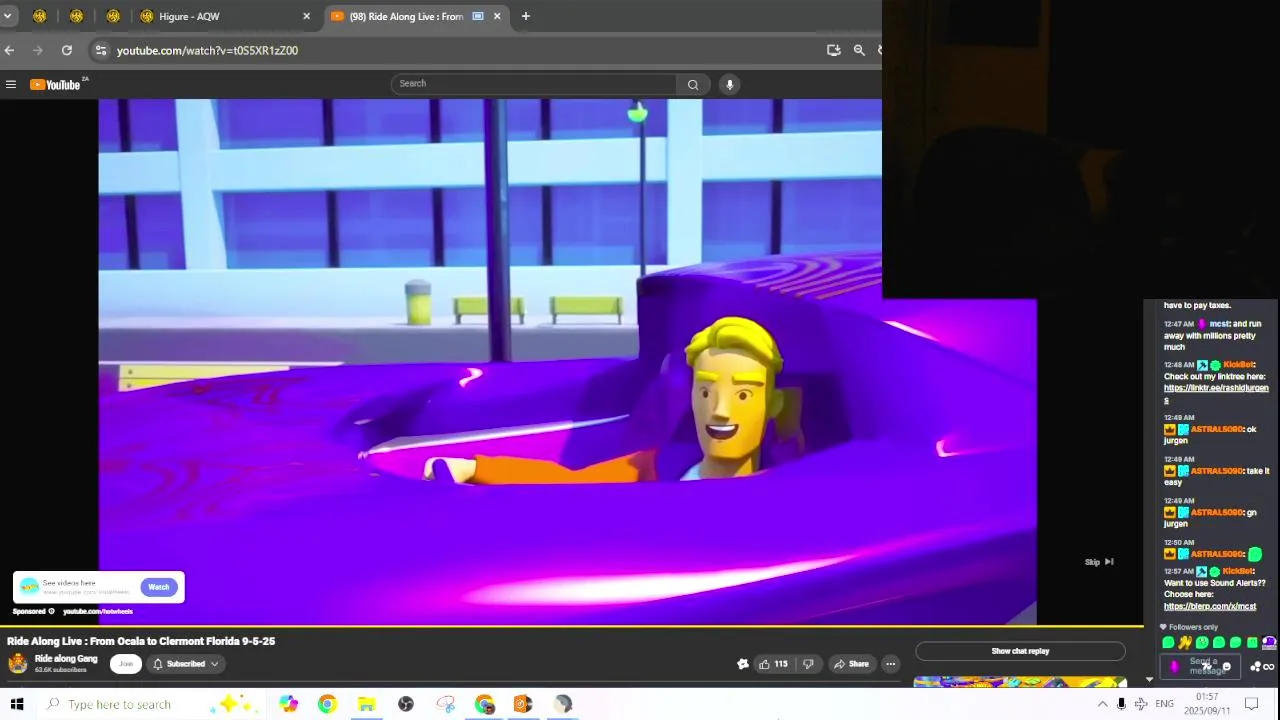Open the linktr.ee link in stream chat
Screen dimensions: 1280x720
tap(1216, 394)
